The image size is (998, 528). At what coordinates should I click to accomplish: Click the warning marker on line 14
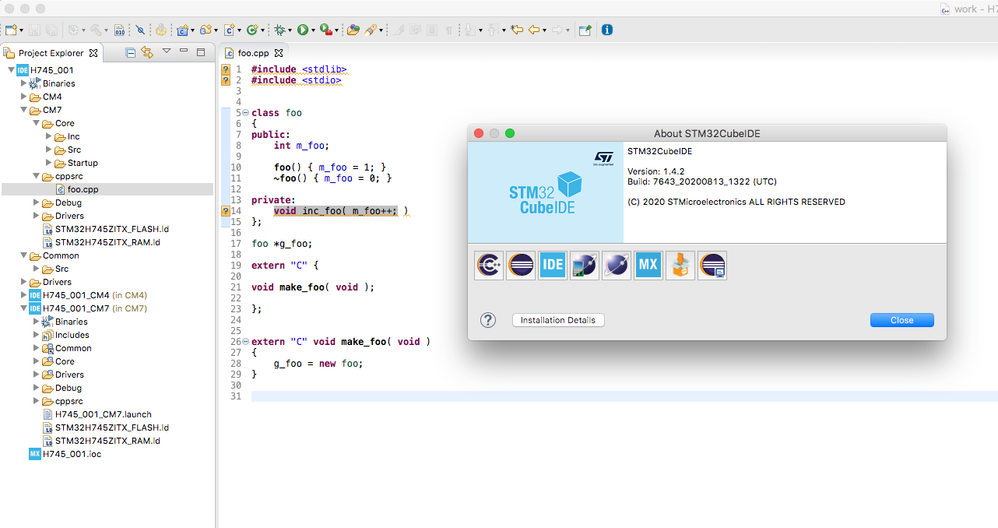(225, 211)
